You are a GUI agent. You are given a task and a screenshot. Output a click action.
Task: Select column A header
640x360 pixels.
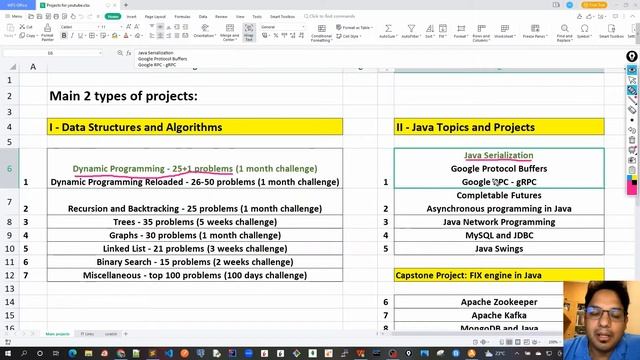[x=33, y=67]
